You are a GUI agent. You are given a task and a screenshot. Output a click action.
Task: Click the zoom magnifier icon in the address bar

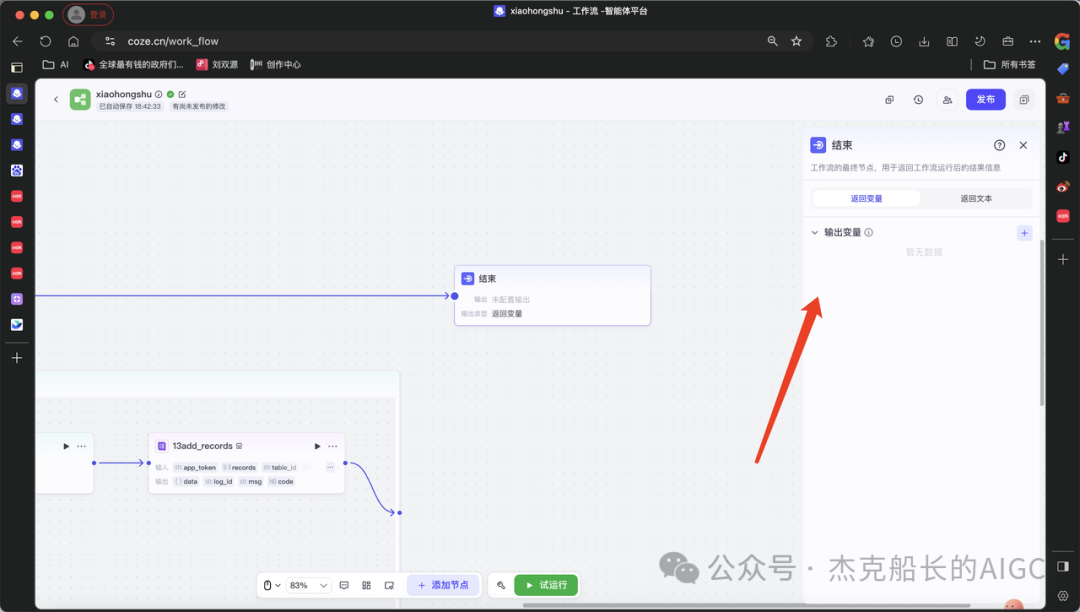[772, 41]
